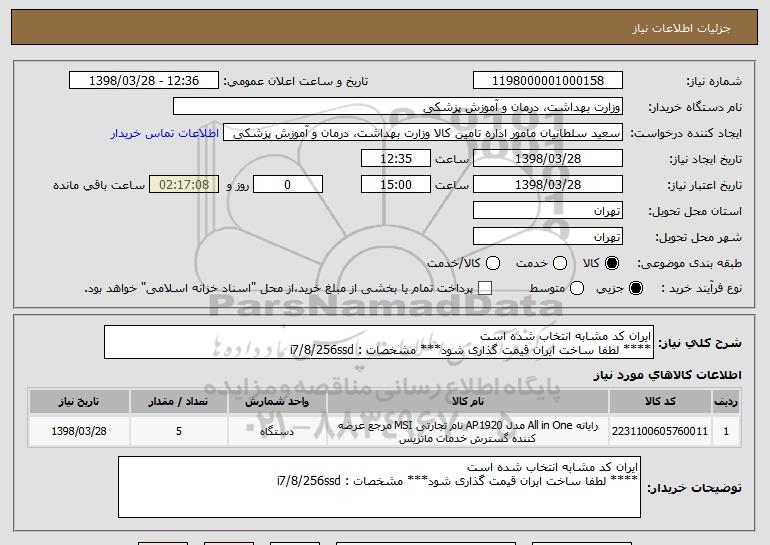This screenshot has height=545, width=770.
Task: Click the نوع فرآیند خرید label
Action: (x=701, y=288)
